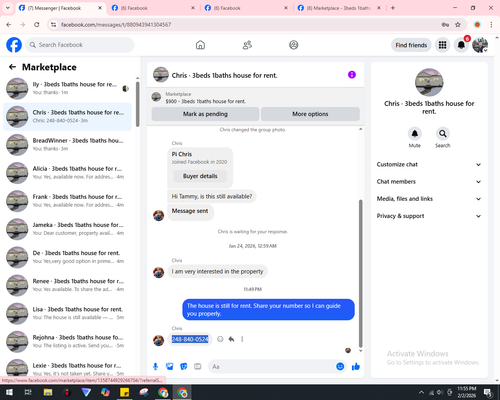
Task: Click the Mark as pending button
Action: pos(205,114)
